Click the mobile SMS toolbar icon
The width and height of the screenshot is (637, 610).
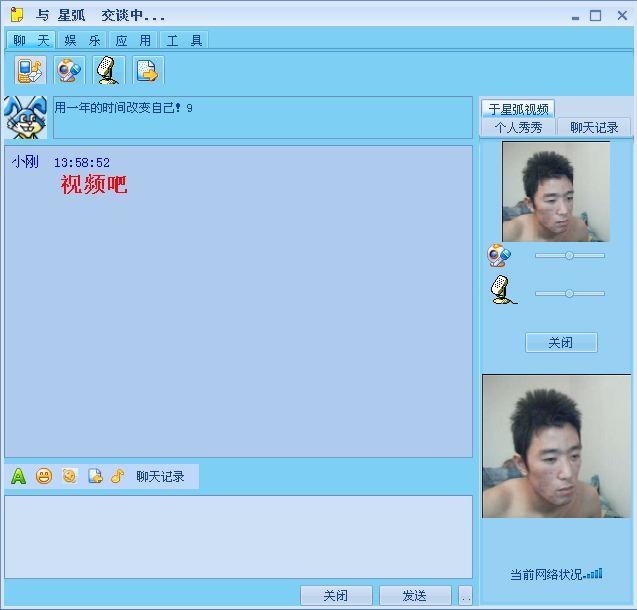pos(30,70)
